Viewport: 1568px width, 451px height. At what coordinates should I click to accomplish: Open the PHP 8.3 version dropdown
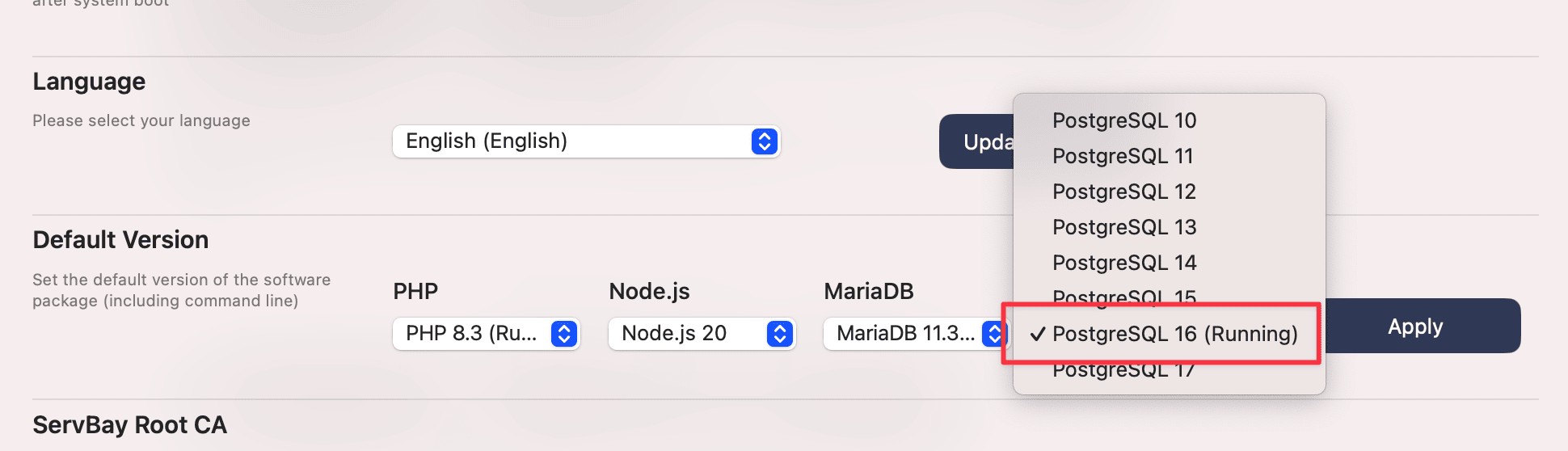pyautogui.click(x=486, y=333)
